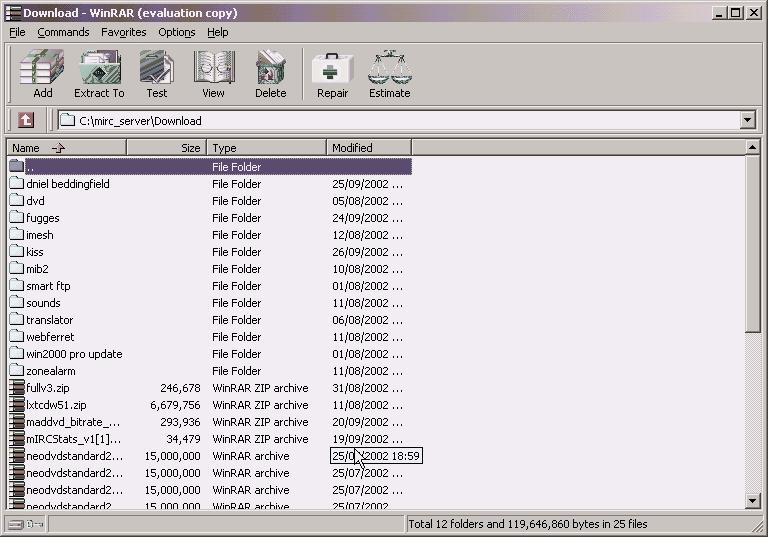The width and height of the screenshot is (768, 537).
Task: Click the scrollbar up arrow
Action: click(x=752, y=147)
